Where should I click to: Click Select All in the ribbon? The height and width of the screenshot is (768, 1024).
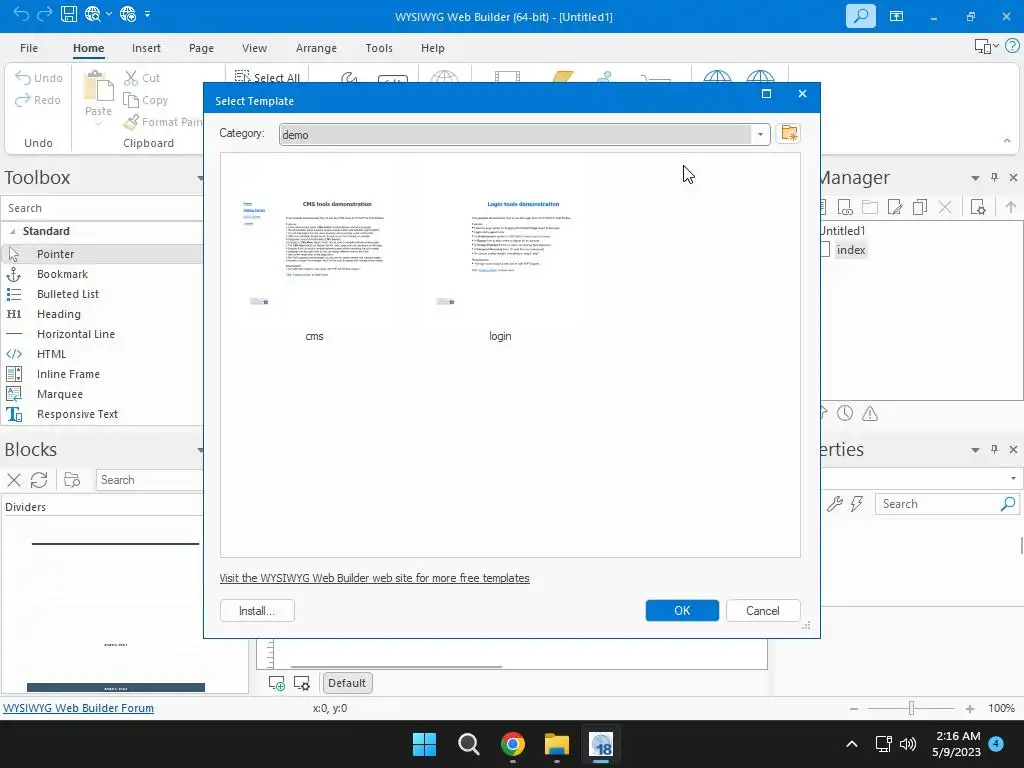click(267, 77)
